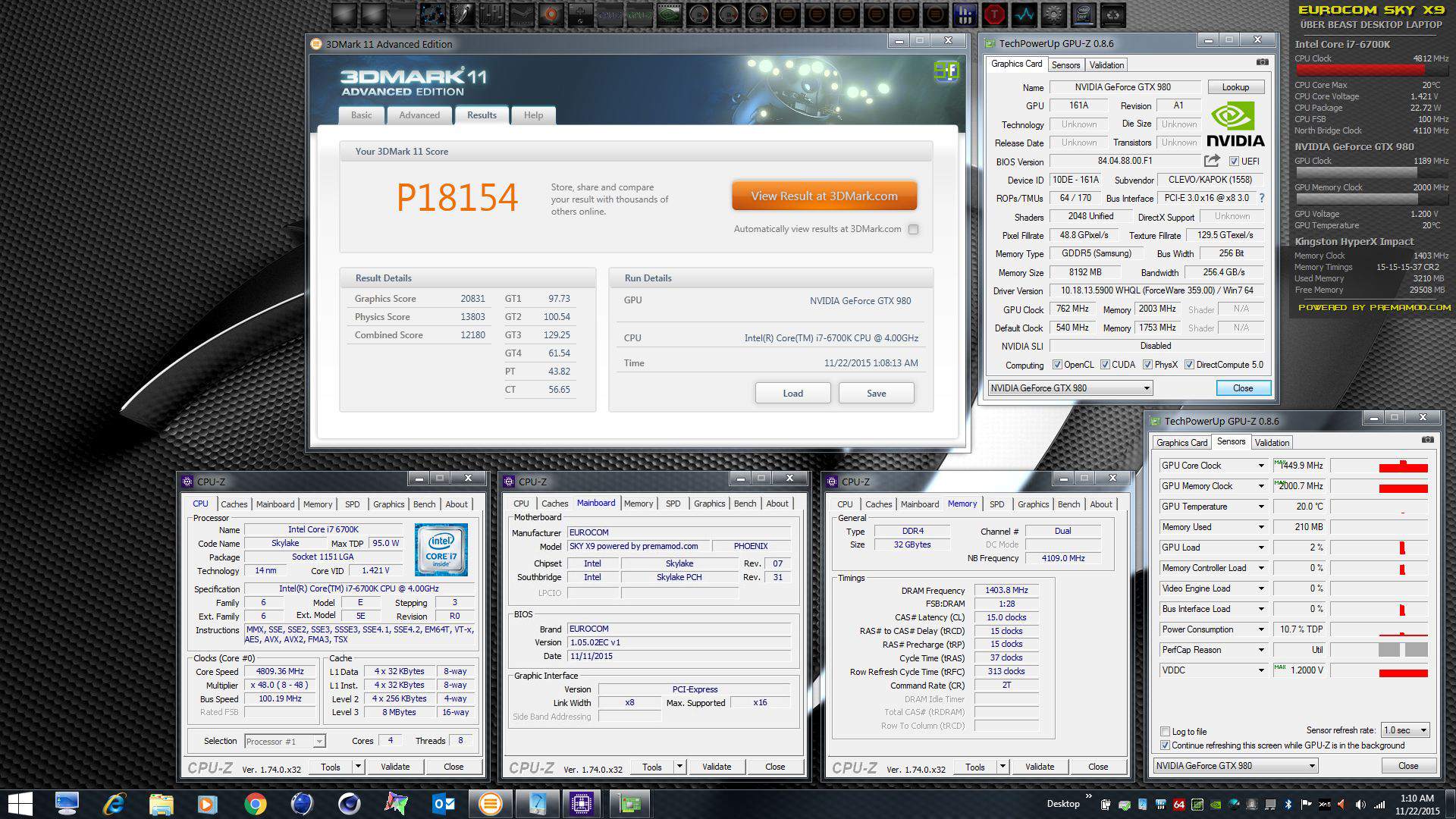1456x819 pixels.
Task: Open the GPU selector dropdown in Sensors window
Action: [1235, 766]
